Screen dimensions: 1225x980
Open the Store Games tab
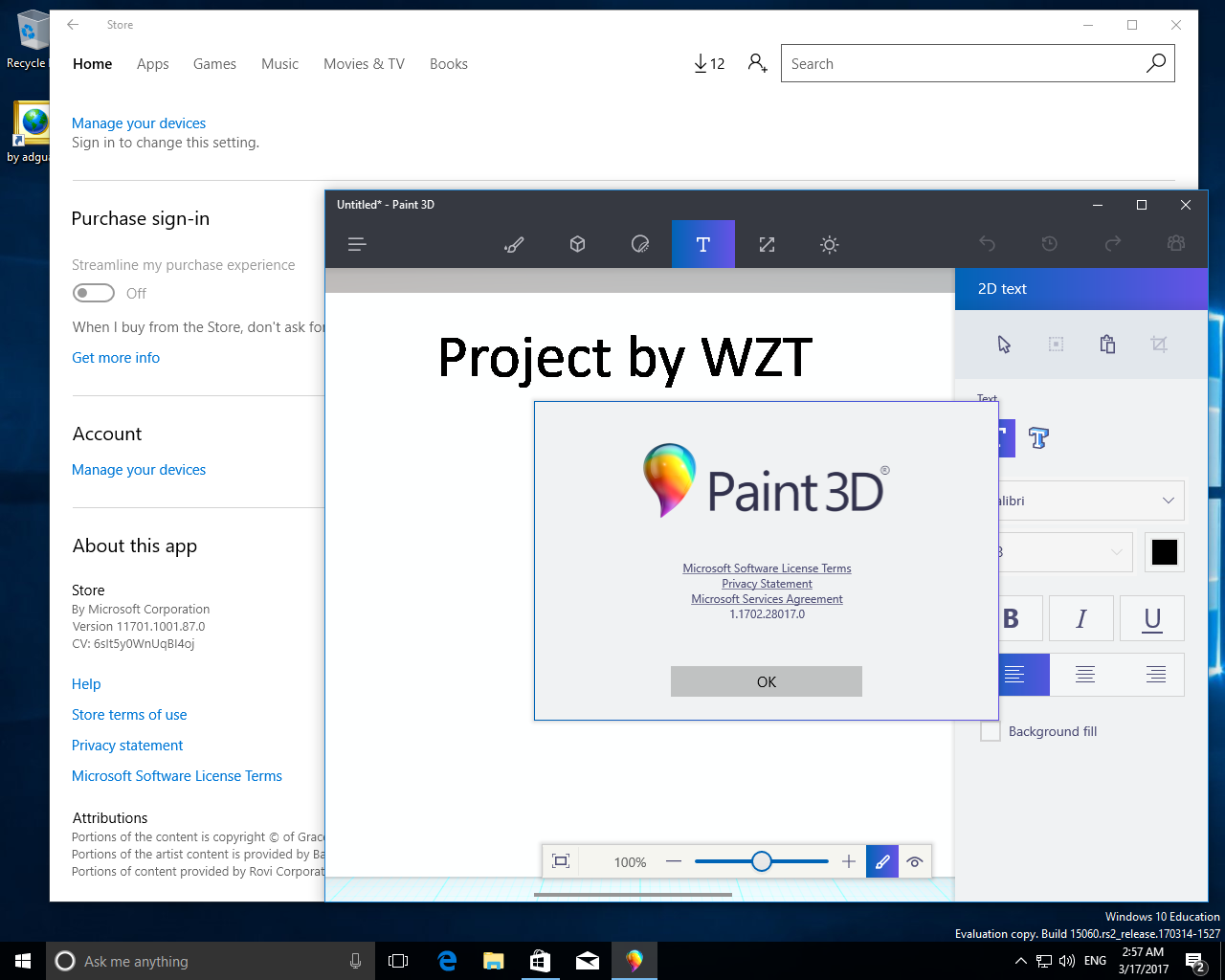click(214, 64)
